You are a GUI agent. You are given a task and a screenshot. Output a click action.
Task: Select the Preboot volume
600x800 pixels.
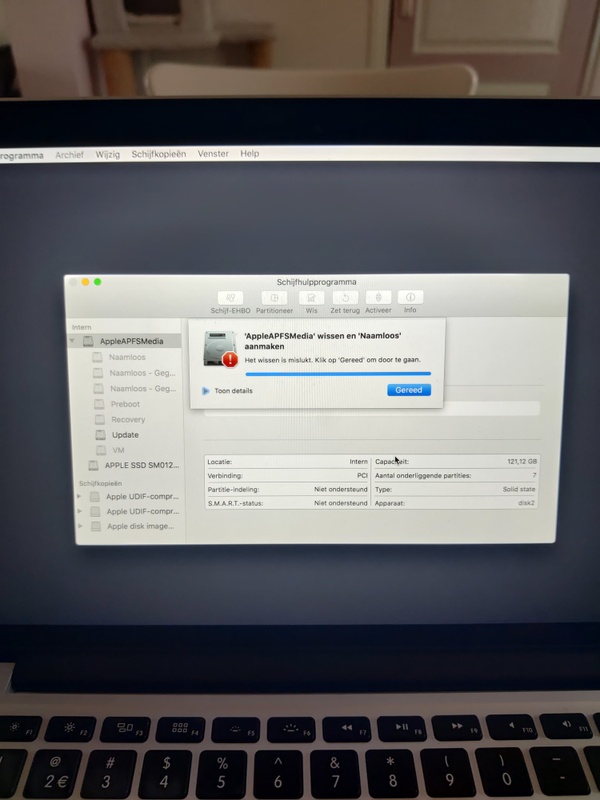coord(125,404)
